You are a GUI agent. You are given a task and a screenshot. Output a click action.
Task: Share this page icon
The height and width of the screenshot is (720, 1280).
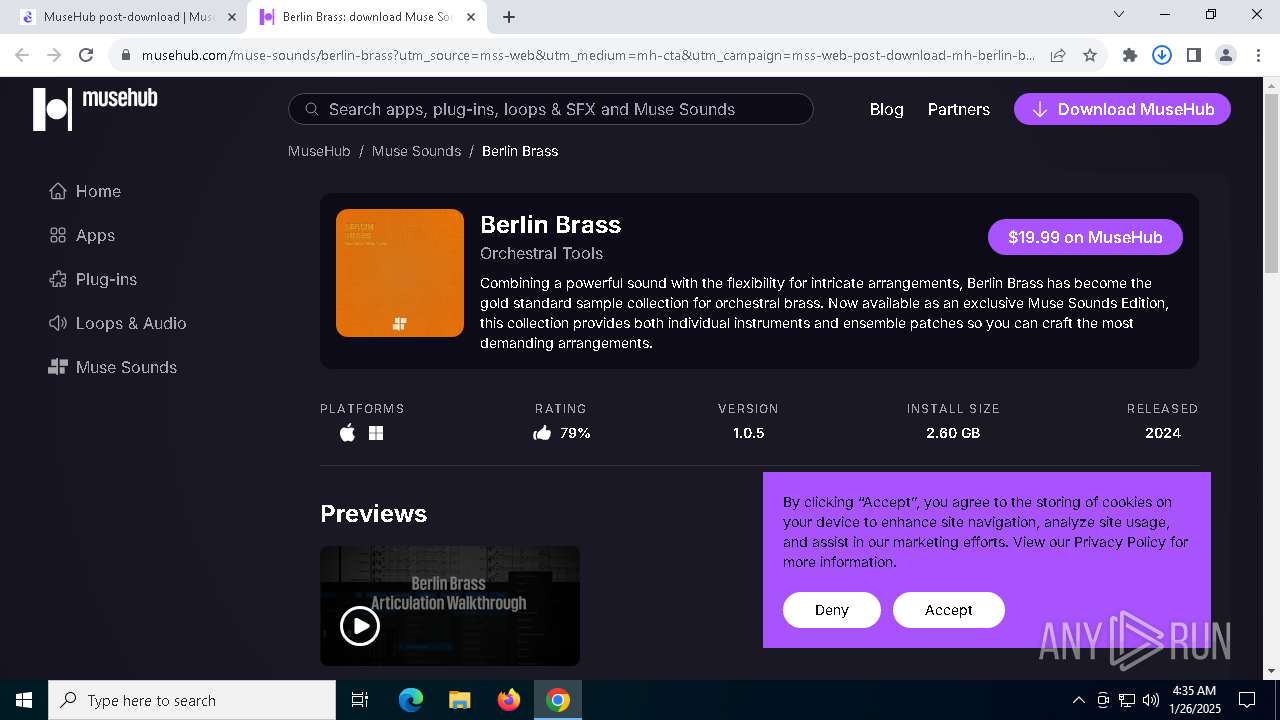tap(1058, 56)
